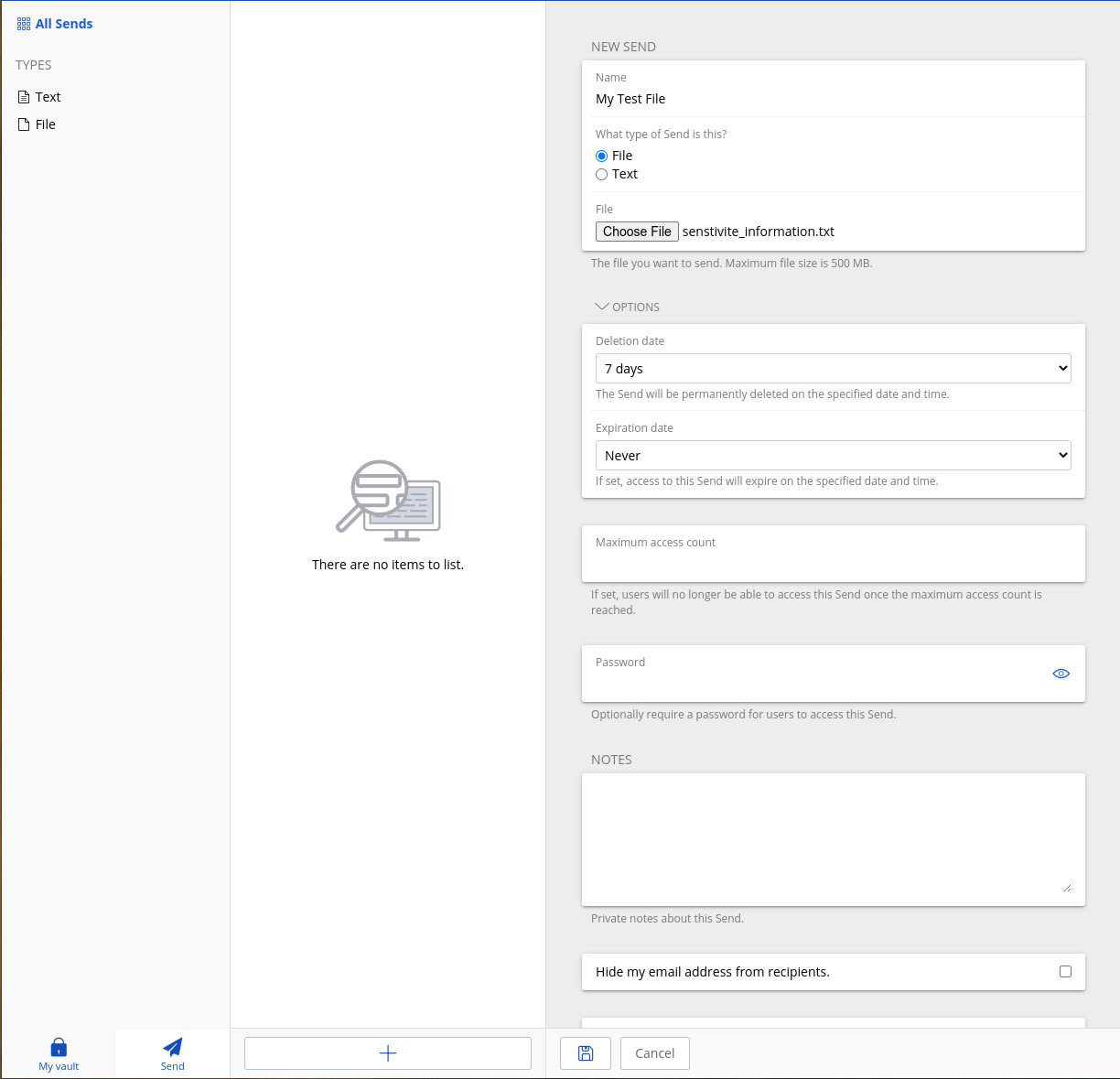Viewport: 1120px width, 1079px height.
Task: Enable hiding email address from recipients
Action: click(1065, 972)
